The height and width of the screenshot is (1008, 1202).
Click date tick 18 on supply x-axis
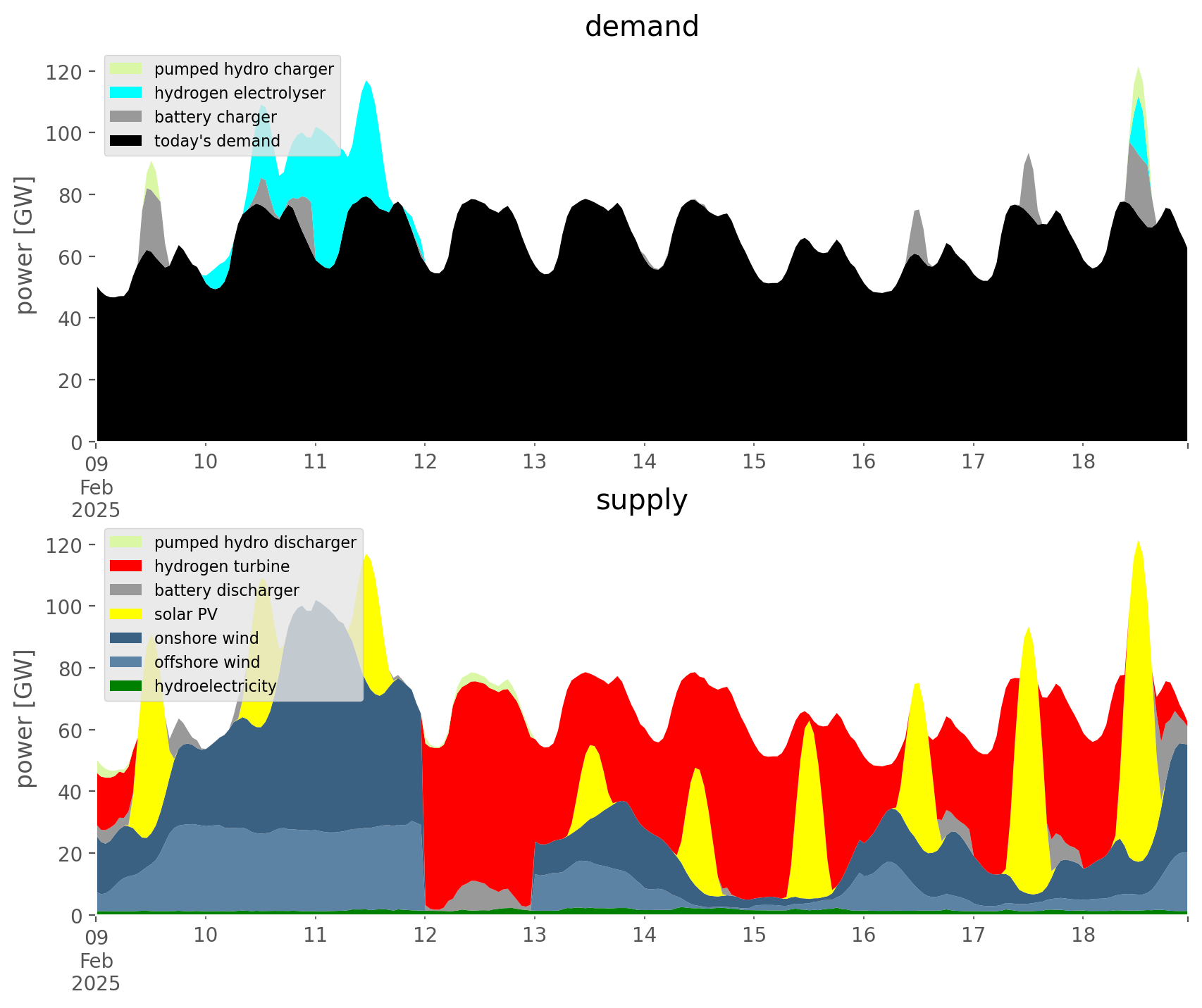tap(1083, 935)
